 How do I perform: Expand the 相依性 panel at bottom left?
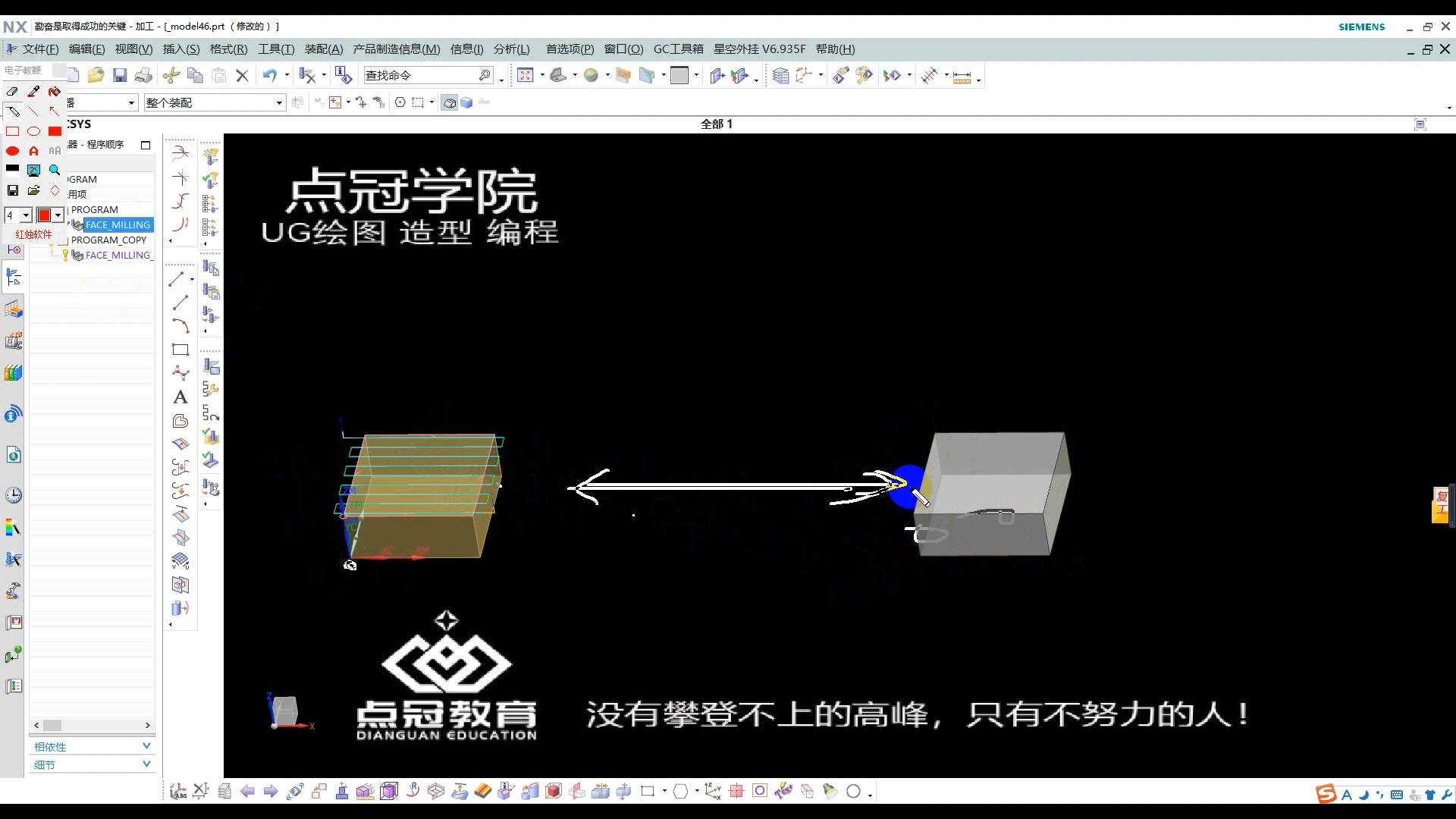click(91, 745)
